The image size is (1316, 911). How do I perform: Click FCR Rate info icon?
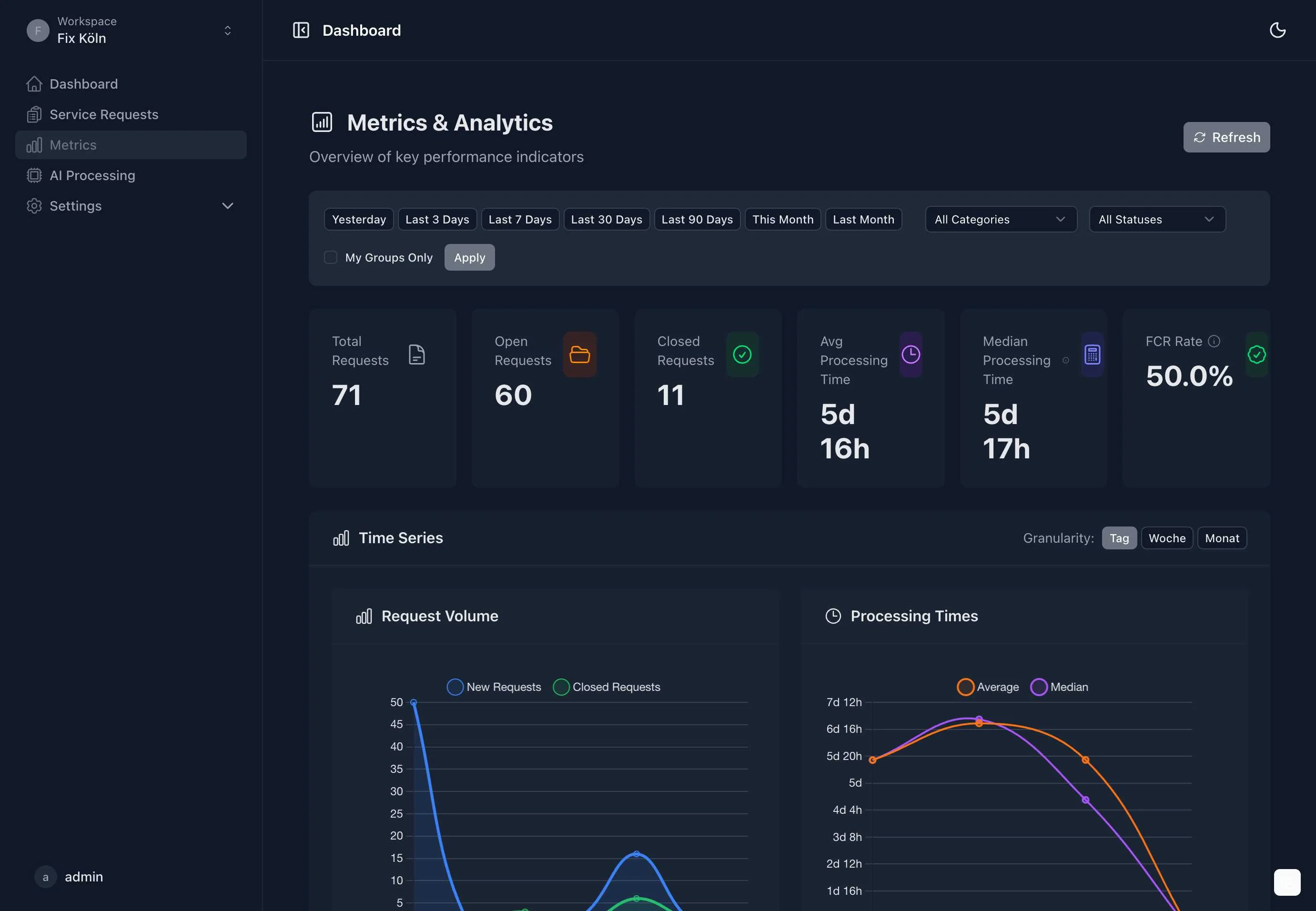pyautogui.click(x=1214, y=341)
